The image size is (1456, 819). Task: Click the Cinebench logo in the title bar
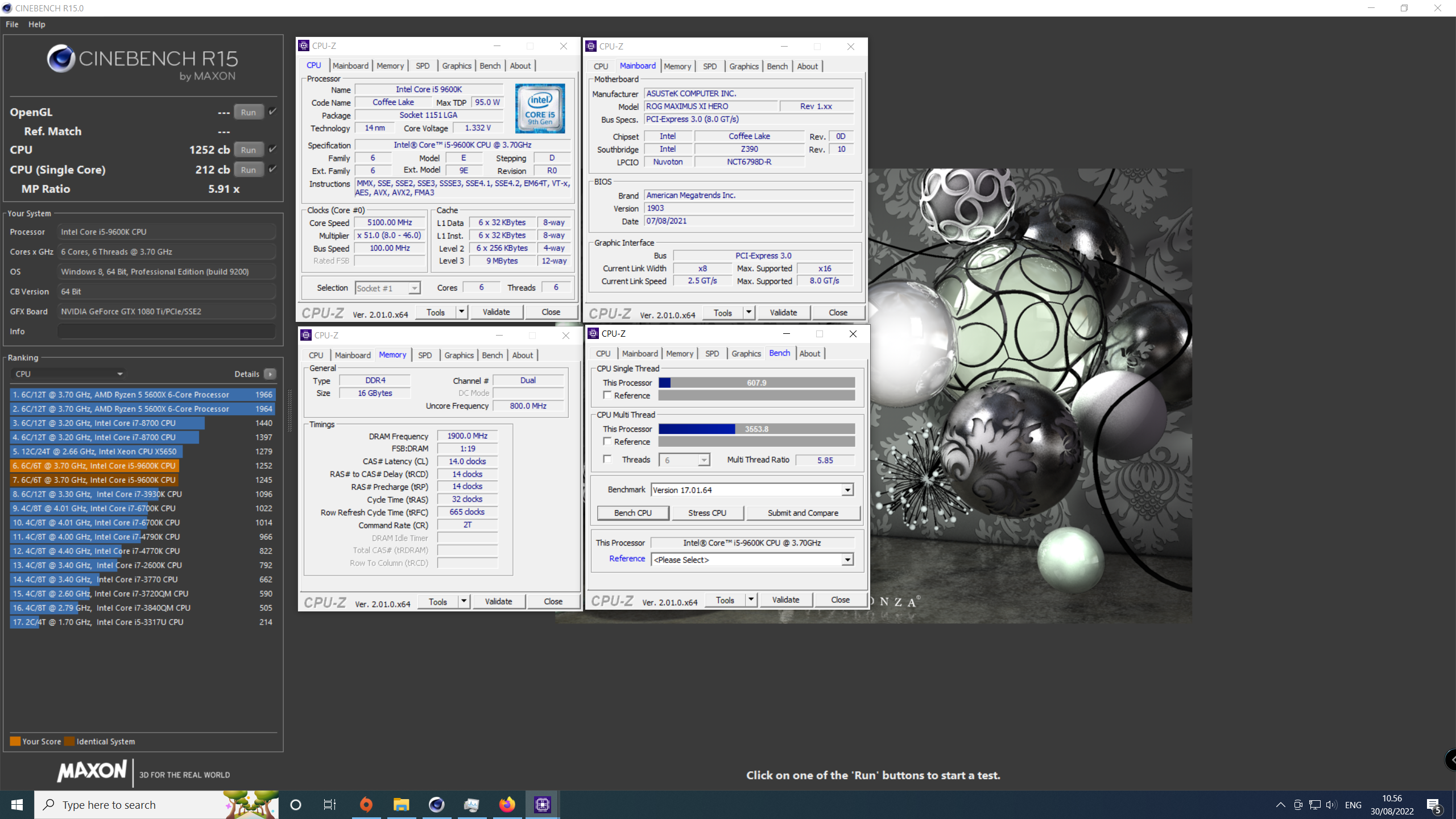7,8
